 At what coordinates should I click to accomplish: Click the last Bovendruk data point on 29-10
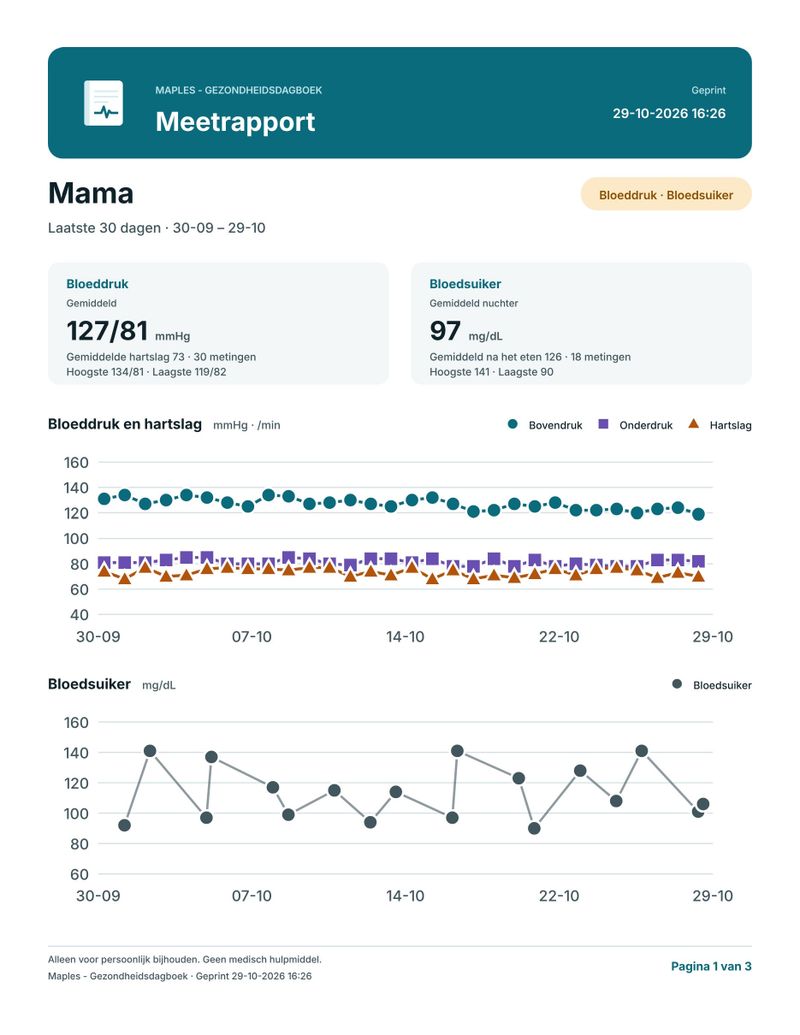coord(698,514)
